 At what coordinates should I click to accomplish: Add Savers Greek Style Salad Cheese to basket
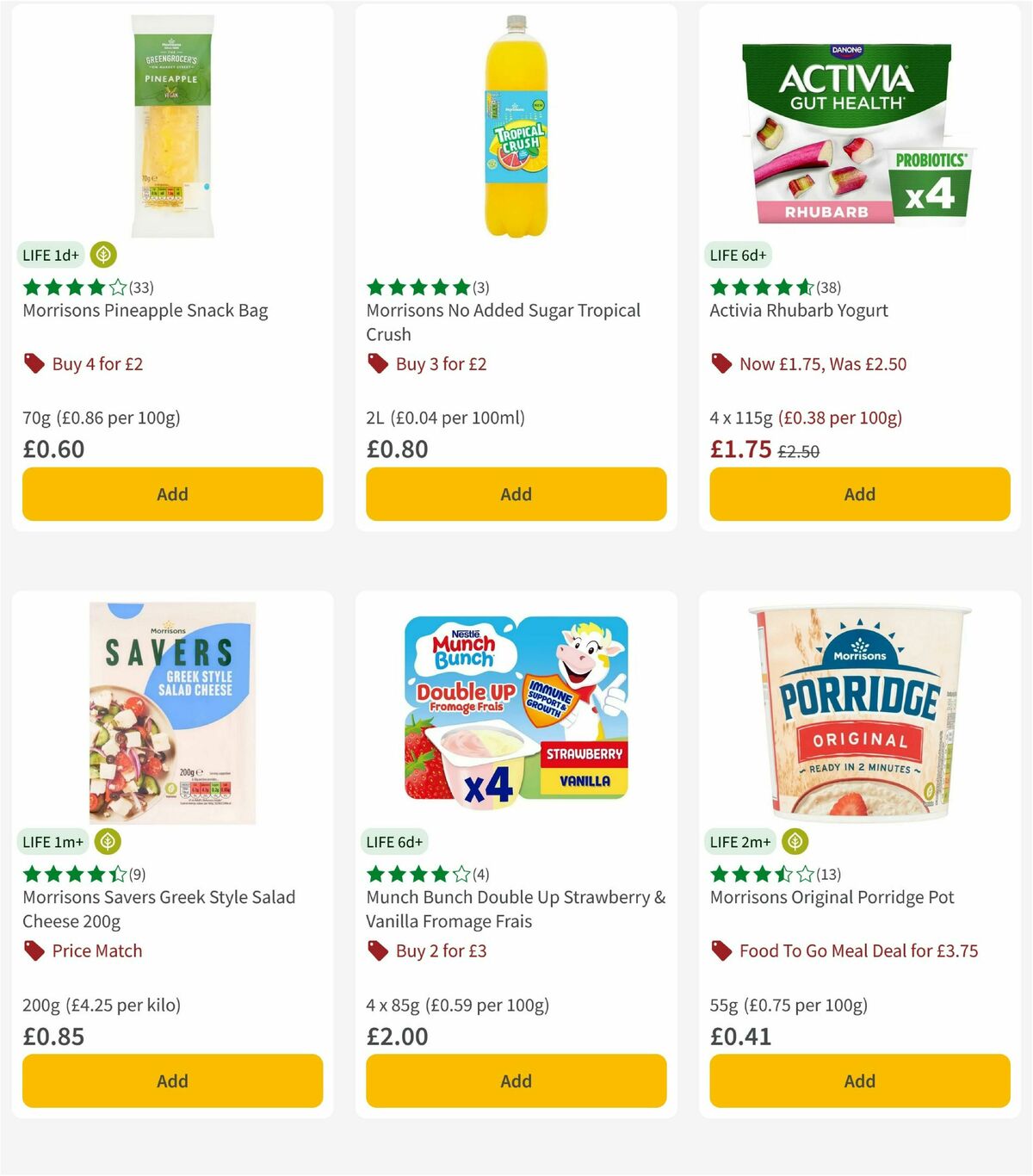171,1080
